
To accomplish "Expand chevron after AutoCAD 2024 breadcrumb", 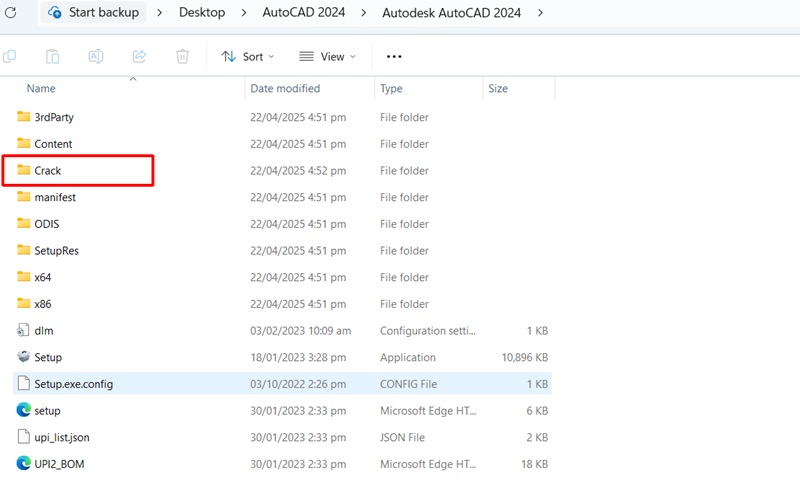I will click(x=363, y=12).
